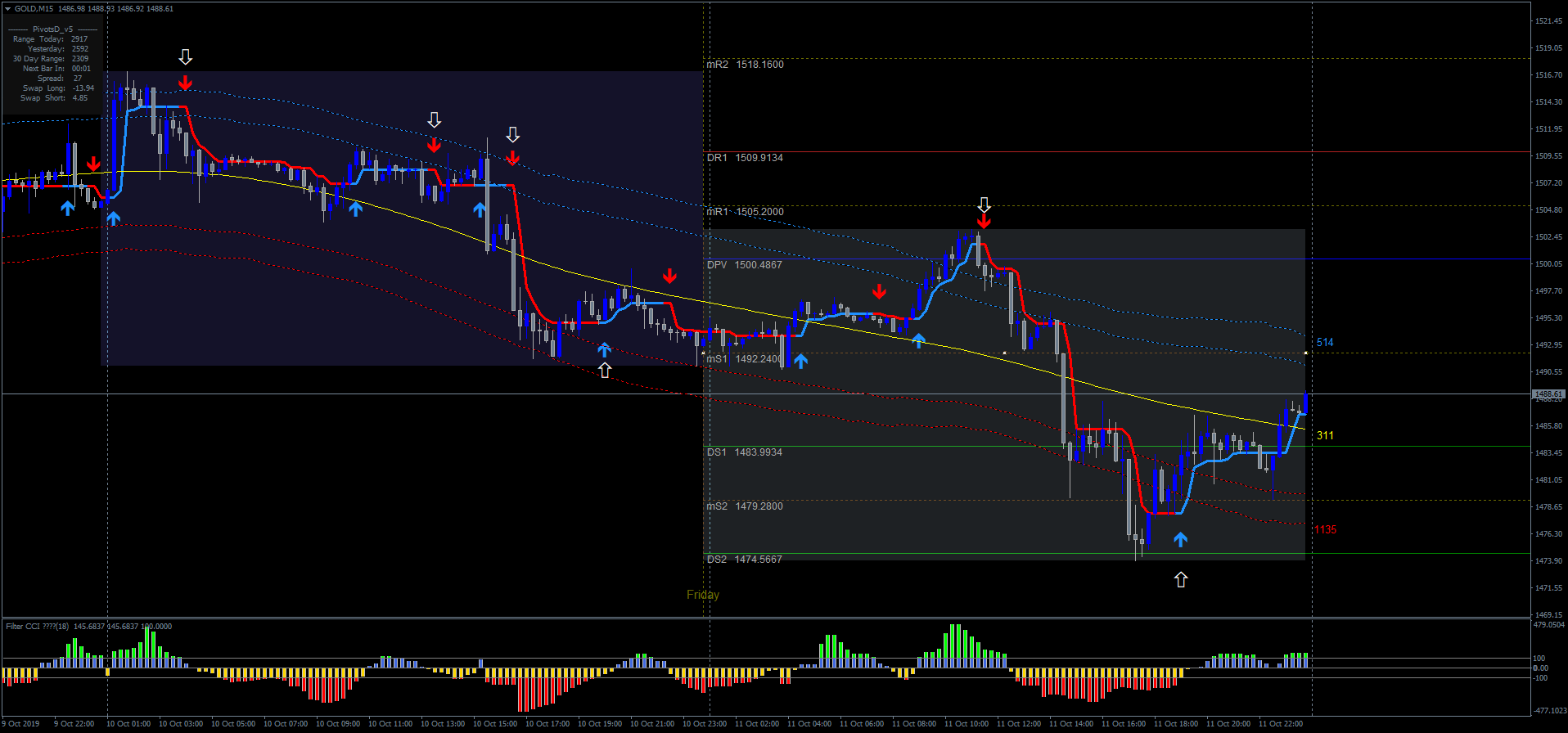Click the white outlined up arrow left of mS1 label

[x=604, y=371]
